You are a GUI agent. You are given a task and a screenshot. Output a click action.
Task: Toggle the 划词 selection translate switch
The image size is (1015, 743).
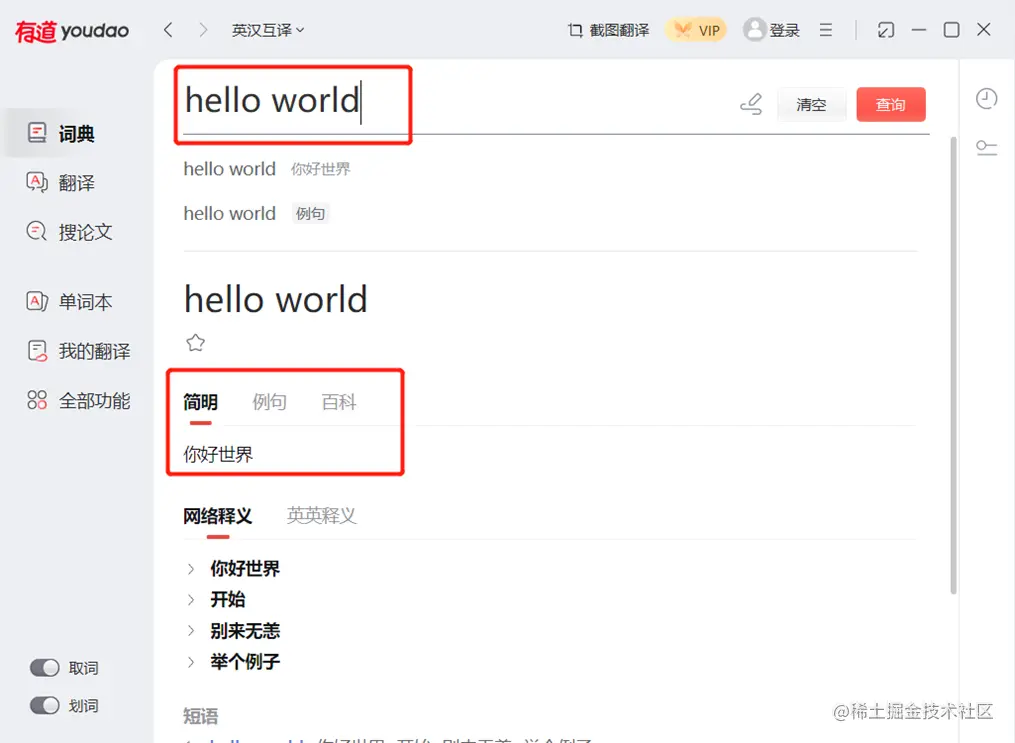(x=45, y=705)
